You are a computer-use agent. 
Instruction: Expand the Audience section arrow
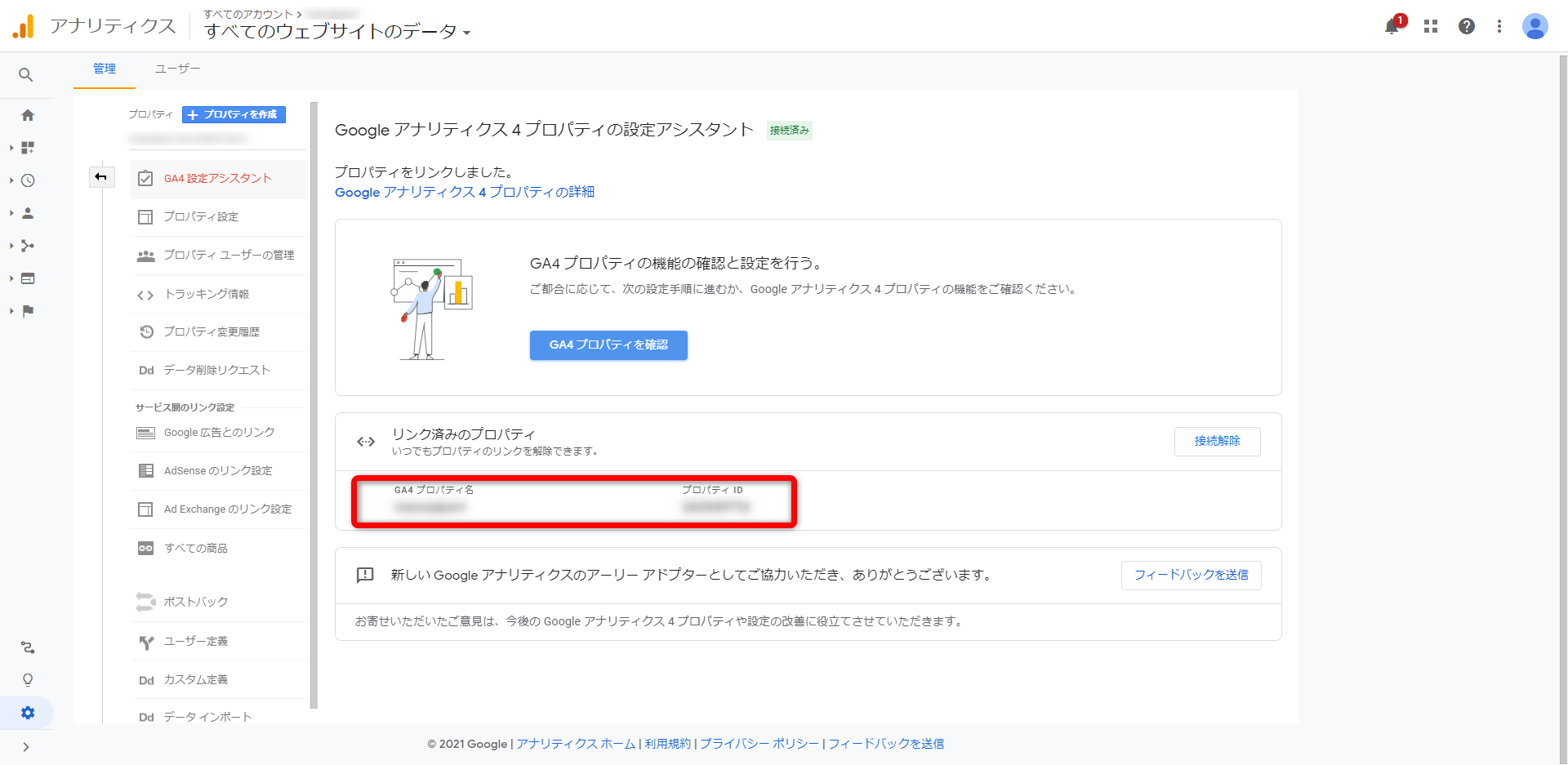11,213
